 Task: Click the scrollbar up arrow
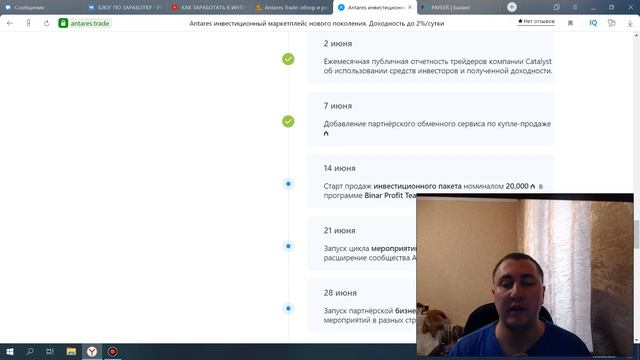pyautogui.click(x=636, y=36)
